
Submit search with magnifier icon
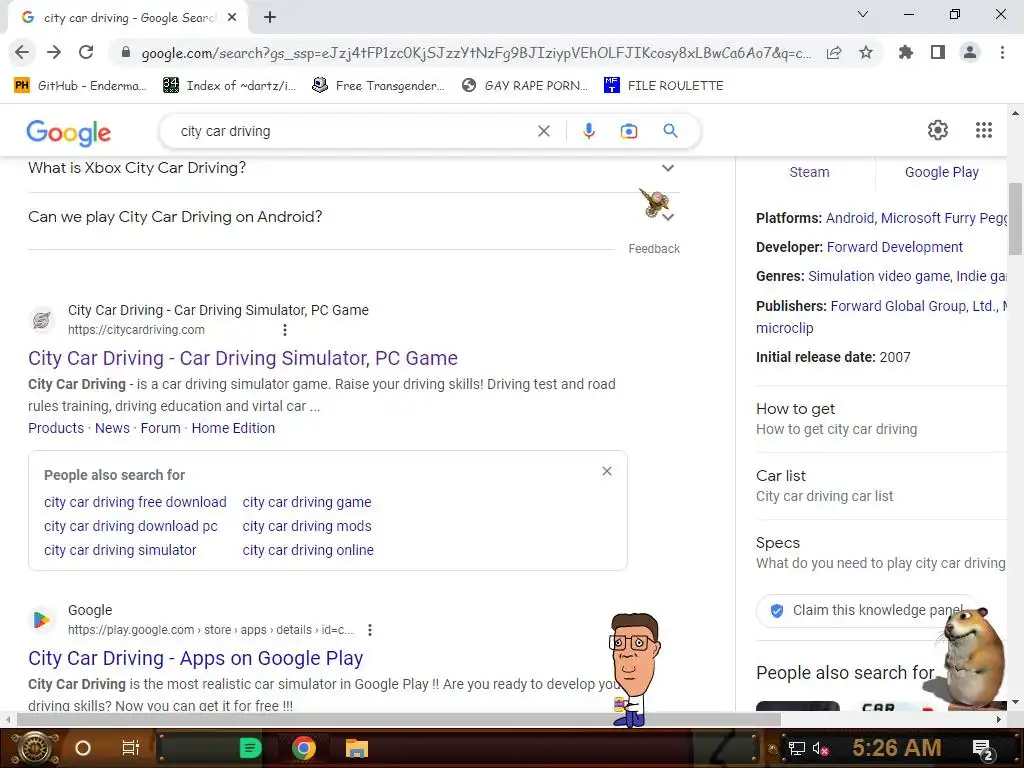click(x=670, y=131)
